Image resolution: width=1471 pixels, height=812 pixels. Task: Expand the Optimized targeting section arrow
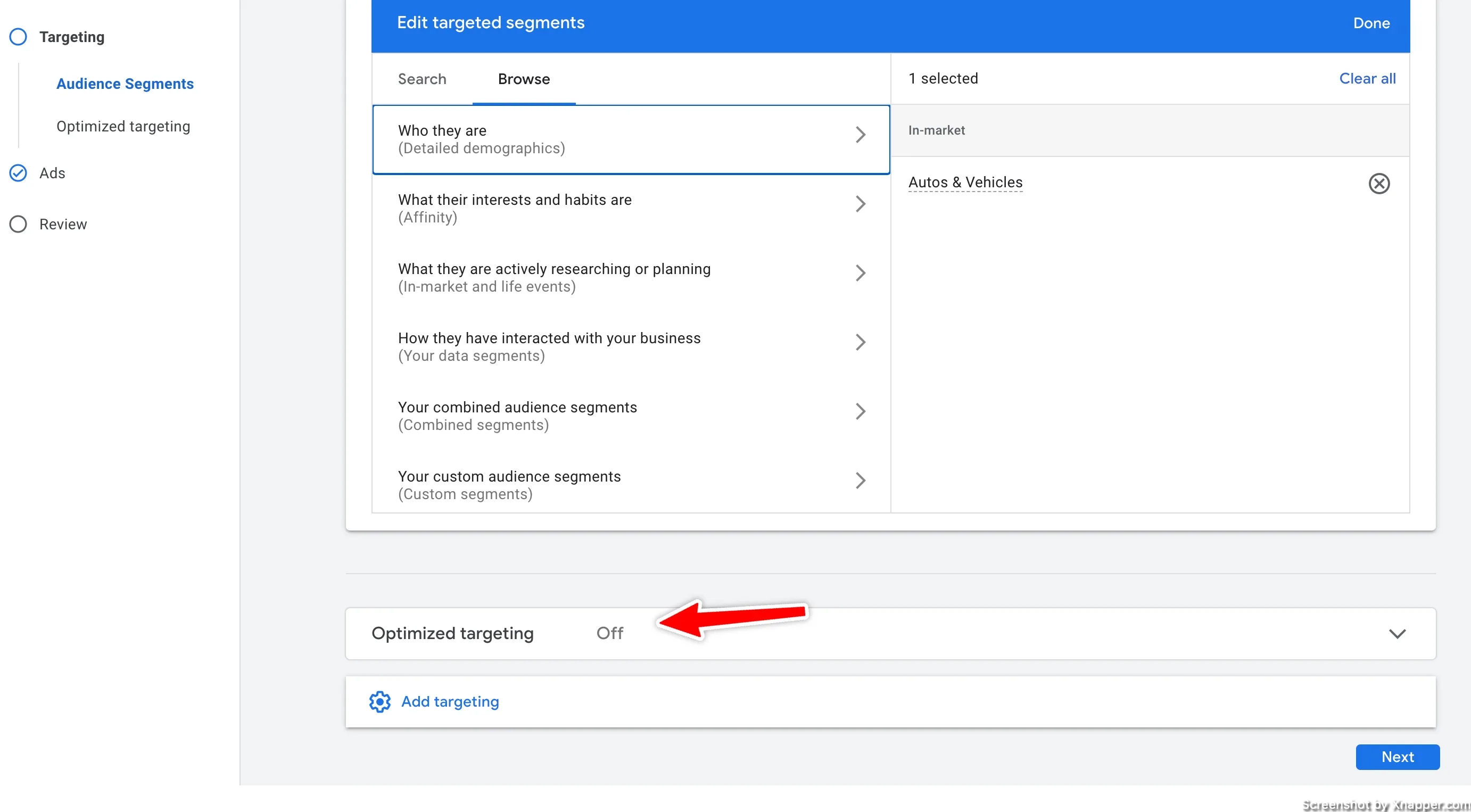[1397, 634]
